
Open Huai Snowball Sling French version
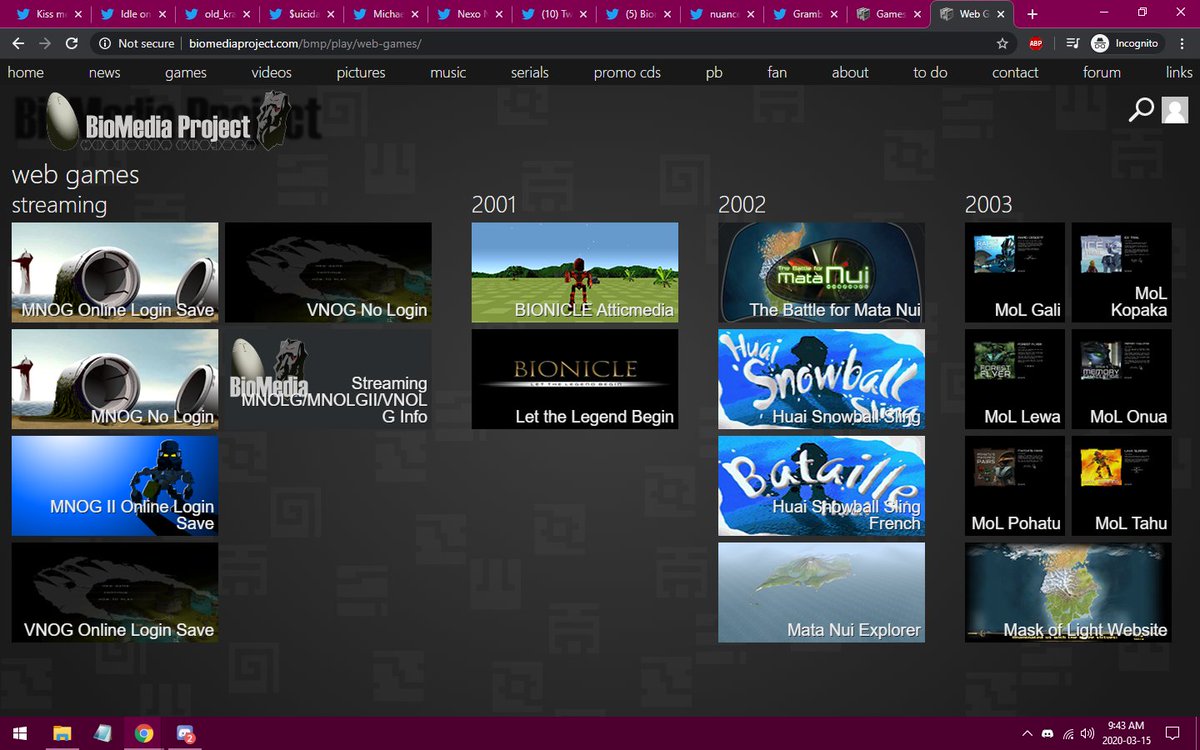821,486
